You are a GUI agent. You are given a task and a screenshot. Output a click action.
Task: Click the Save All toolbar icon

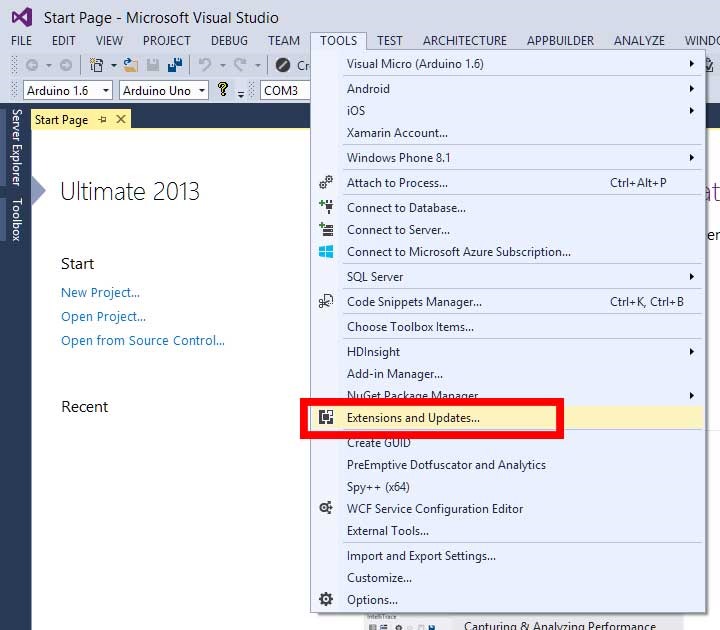click(175, 65)
